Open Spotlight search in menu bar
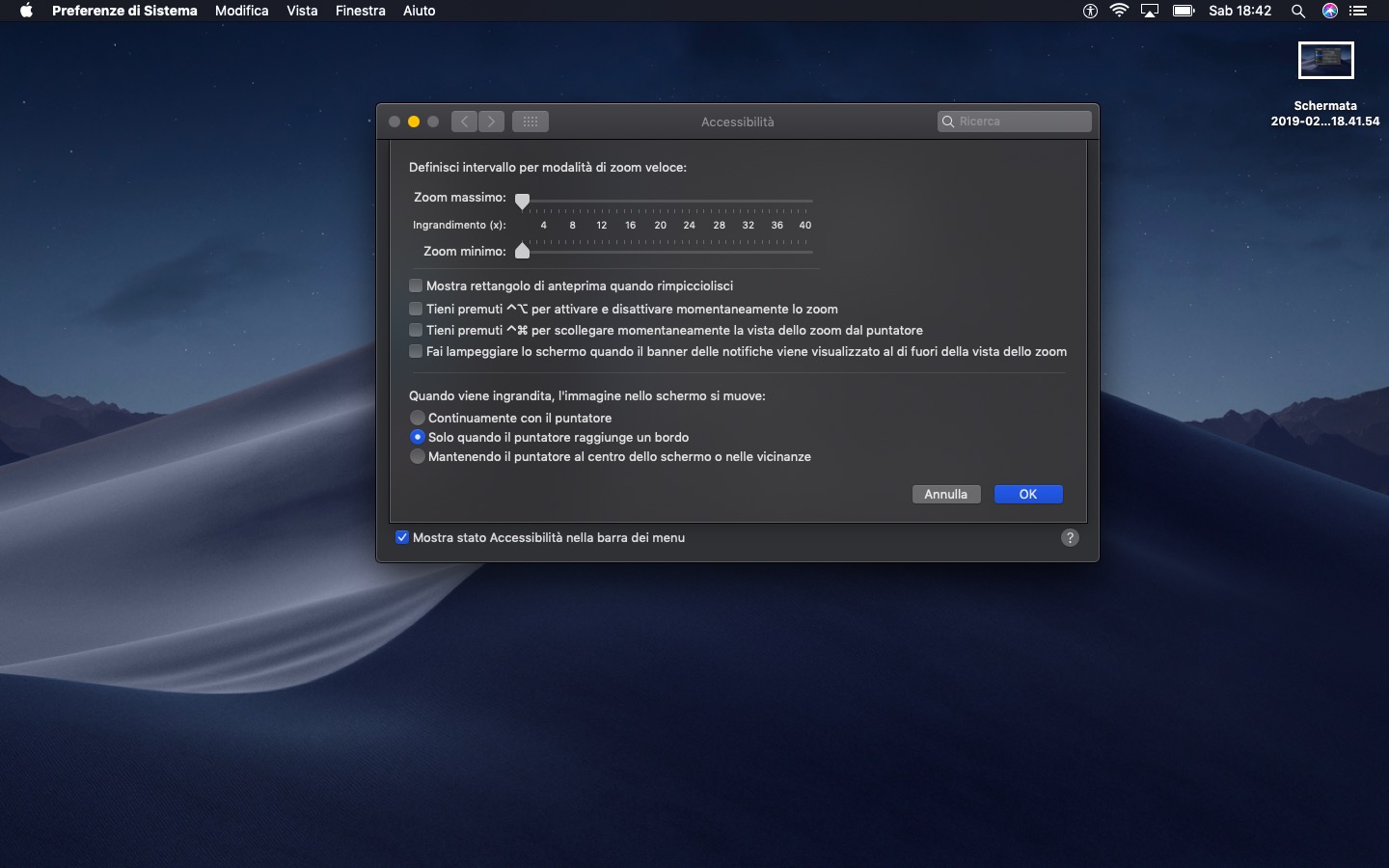The image size is (1389, 868). [x=1298, y=11]
